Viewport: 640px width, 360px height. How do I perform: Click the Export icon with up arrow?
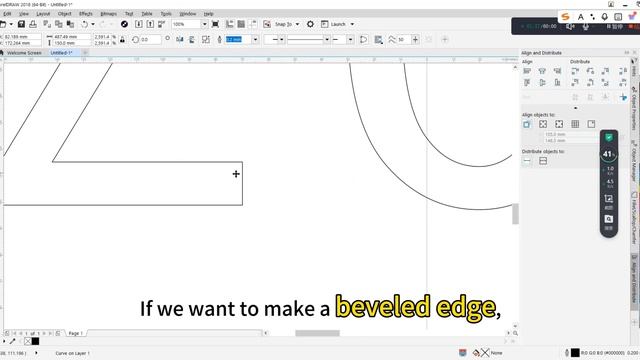click(150, 24)
